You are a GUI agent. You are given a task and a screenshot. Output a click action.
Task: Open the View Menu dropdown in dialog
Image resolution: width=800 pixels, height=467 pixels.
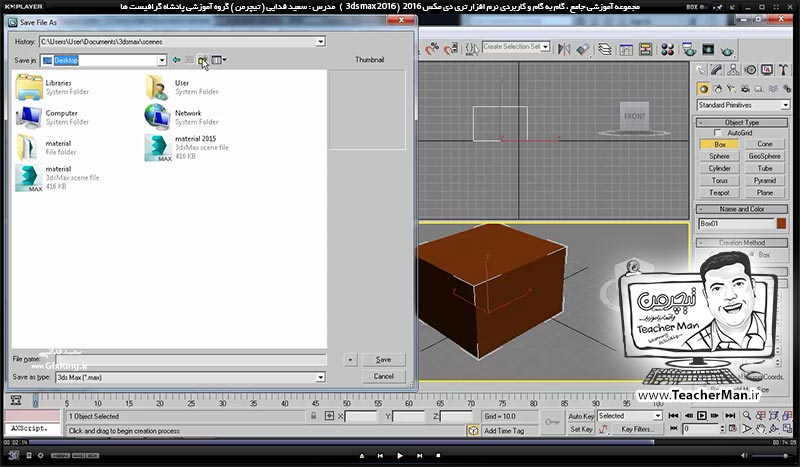click(x=219, y=60)
